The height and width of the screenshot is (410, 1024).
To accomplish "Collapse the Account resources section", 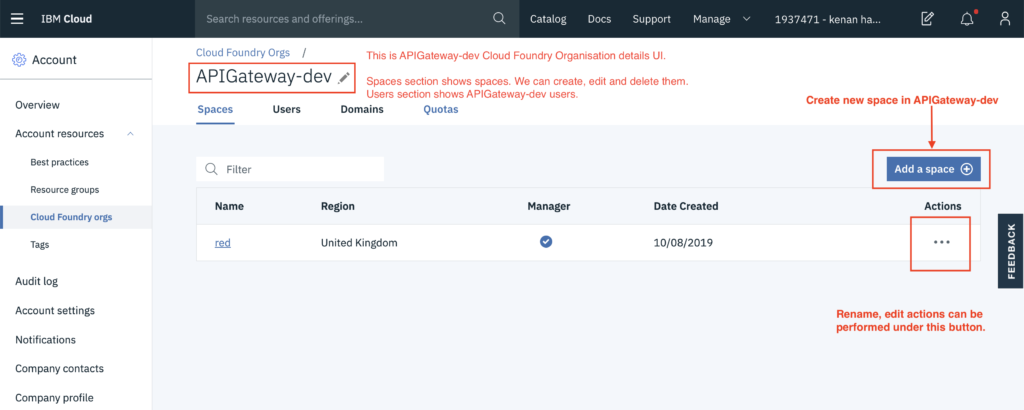I will (127, 134).
